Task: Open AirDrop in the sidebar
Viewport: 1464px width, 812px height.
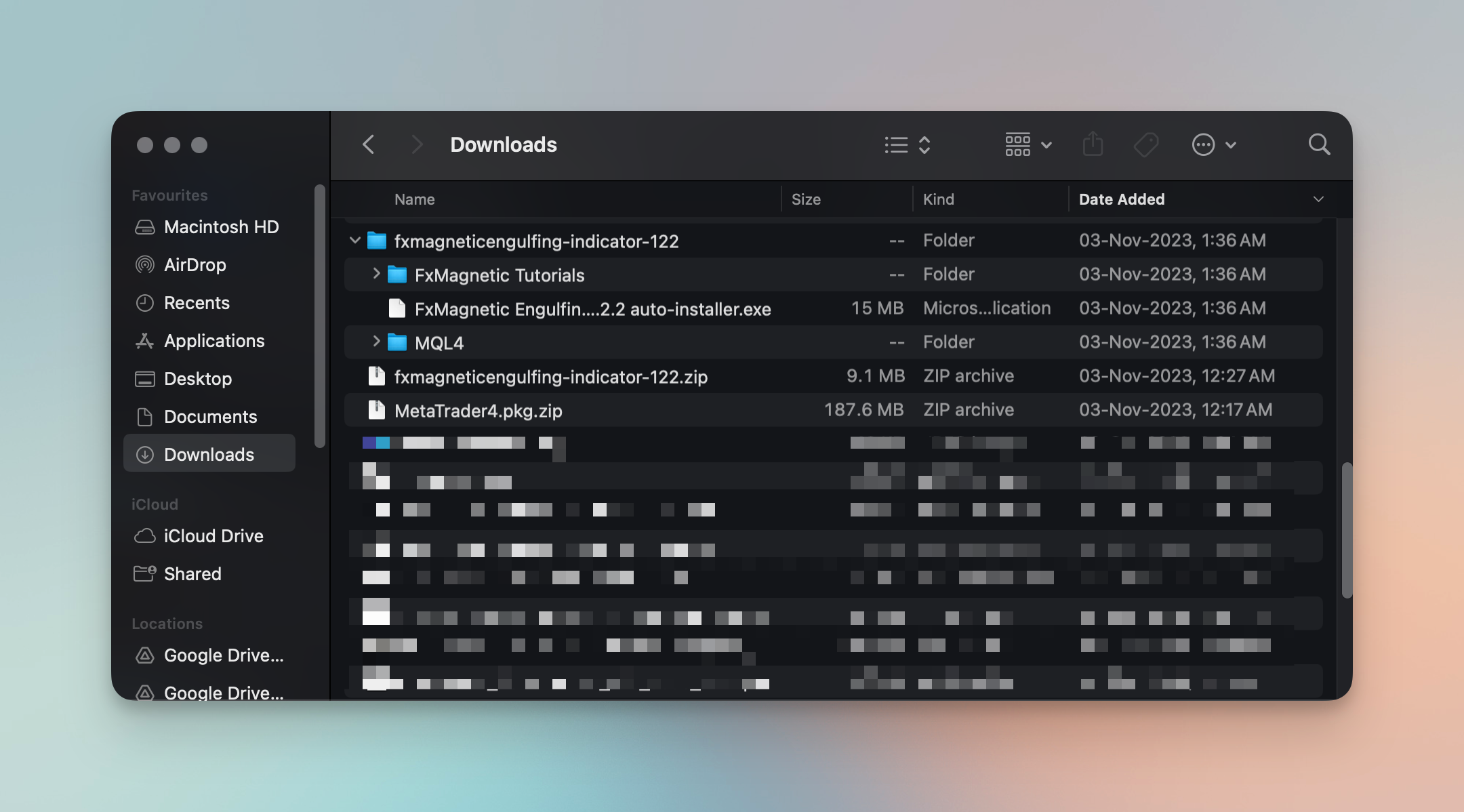Action: click(x=195, y=265)
